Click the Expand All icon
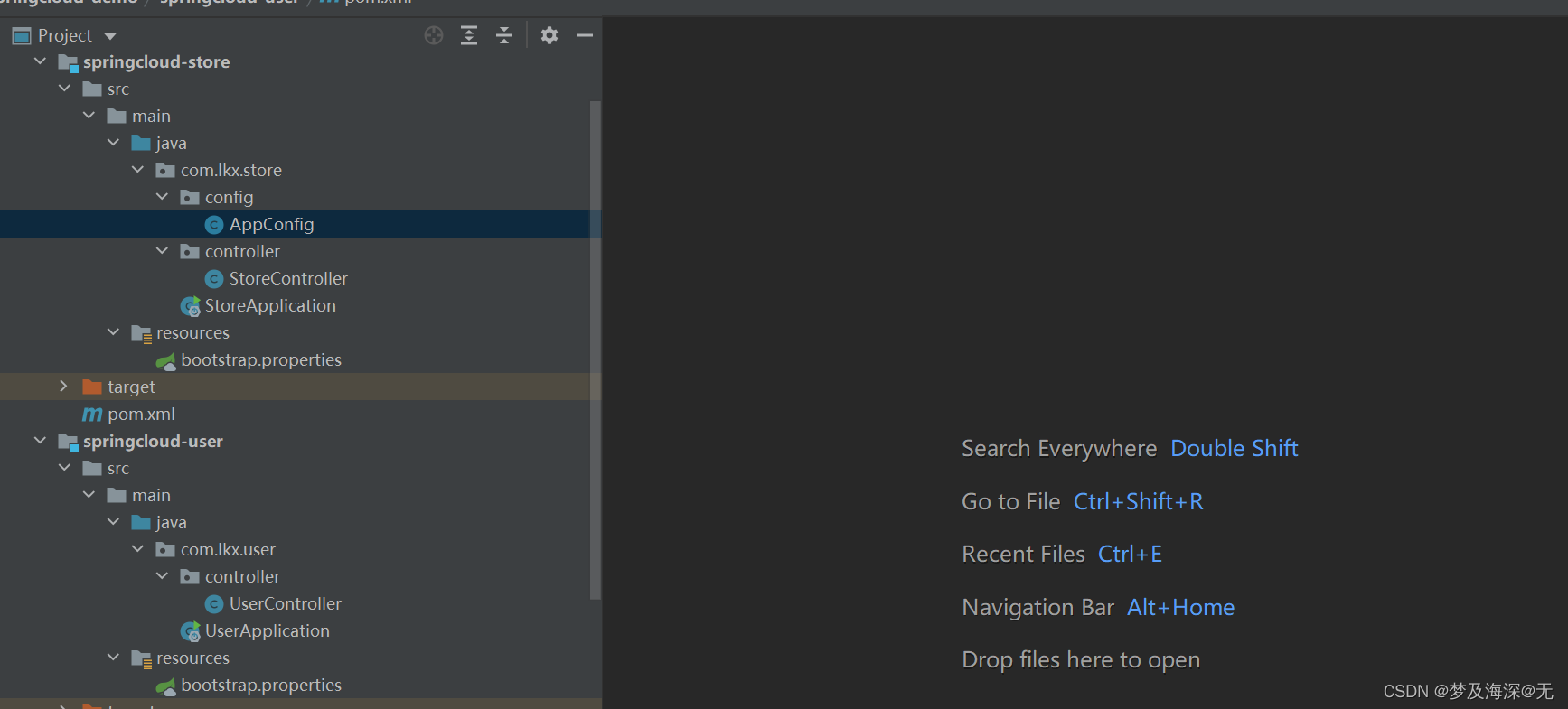Screen dimensions: 1568x709 [469, 35]
